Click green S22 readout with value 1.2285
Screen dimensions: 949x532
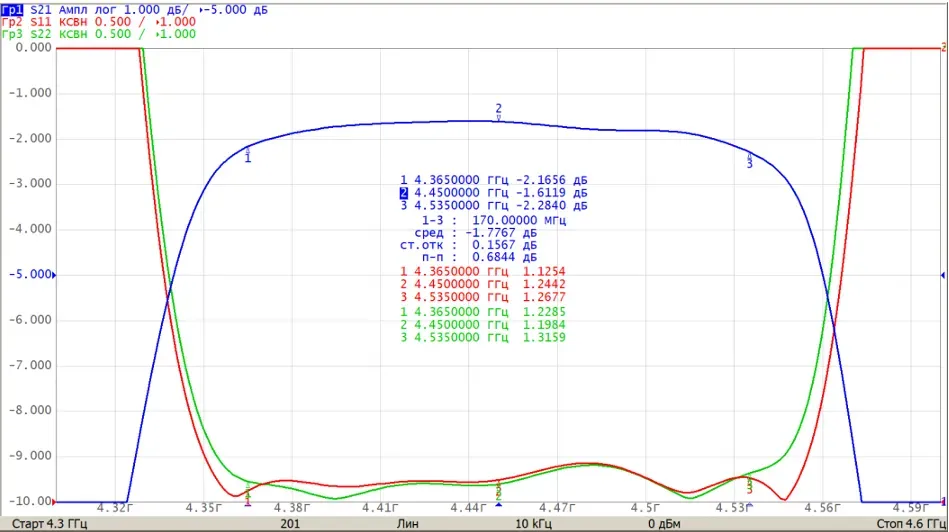pos(482,312)
